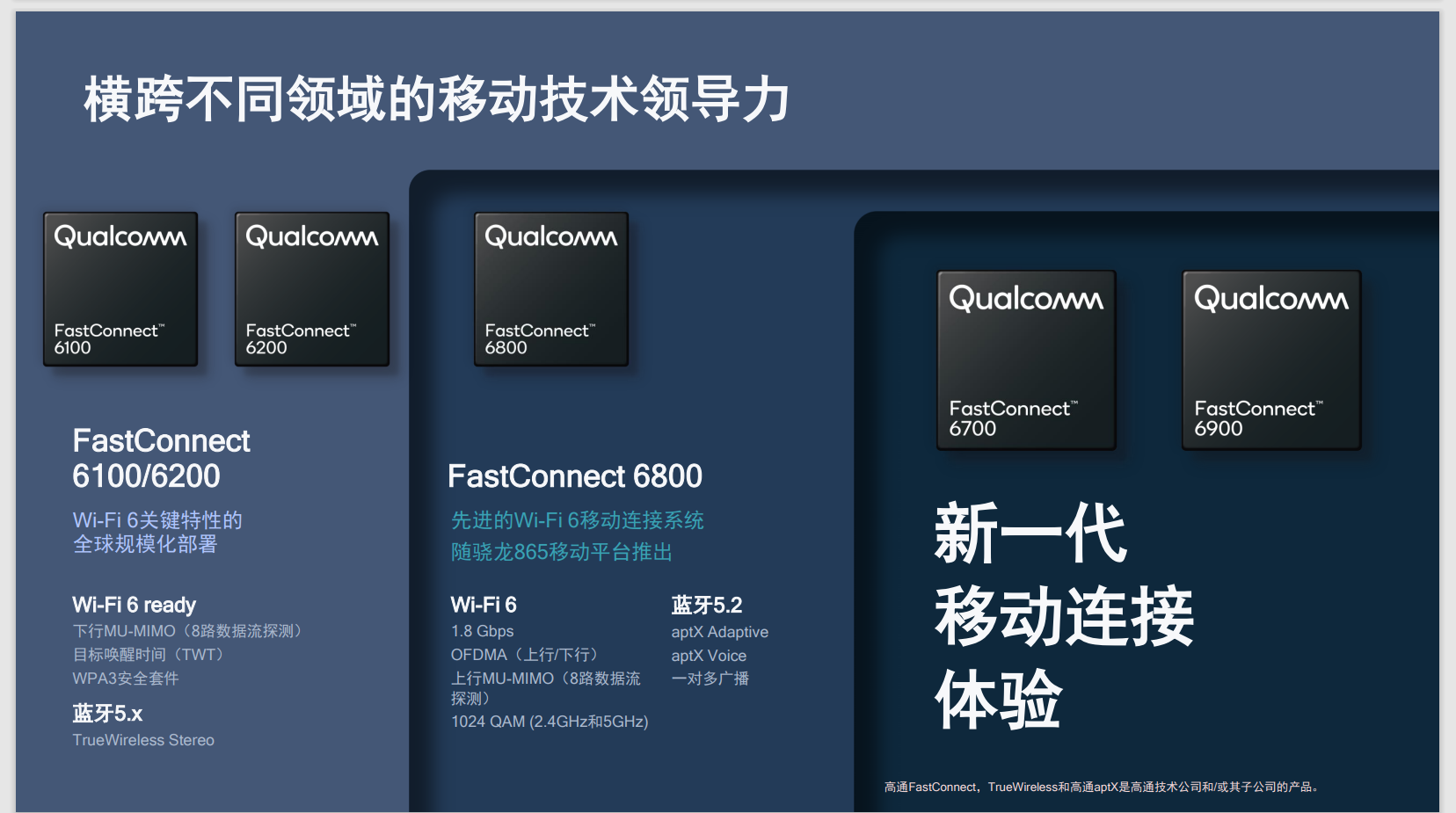Image resolution: width=1456 pixels, height=813 pixels.
Task: Click the line 1024 QAM (2.4GHz和5GHz)
Action: point(550,722)
